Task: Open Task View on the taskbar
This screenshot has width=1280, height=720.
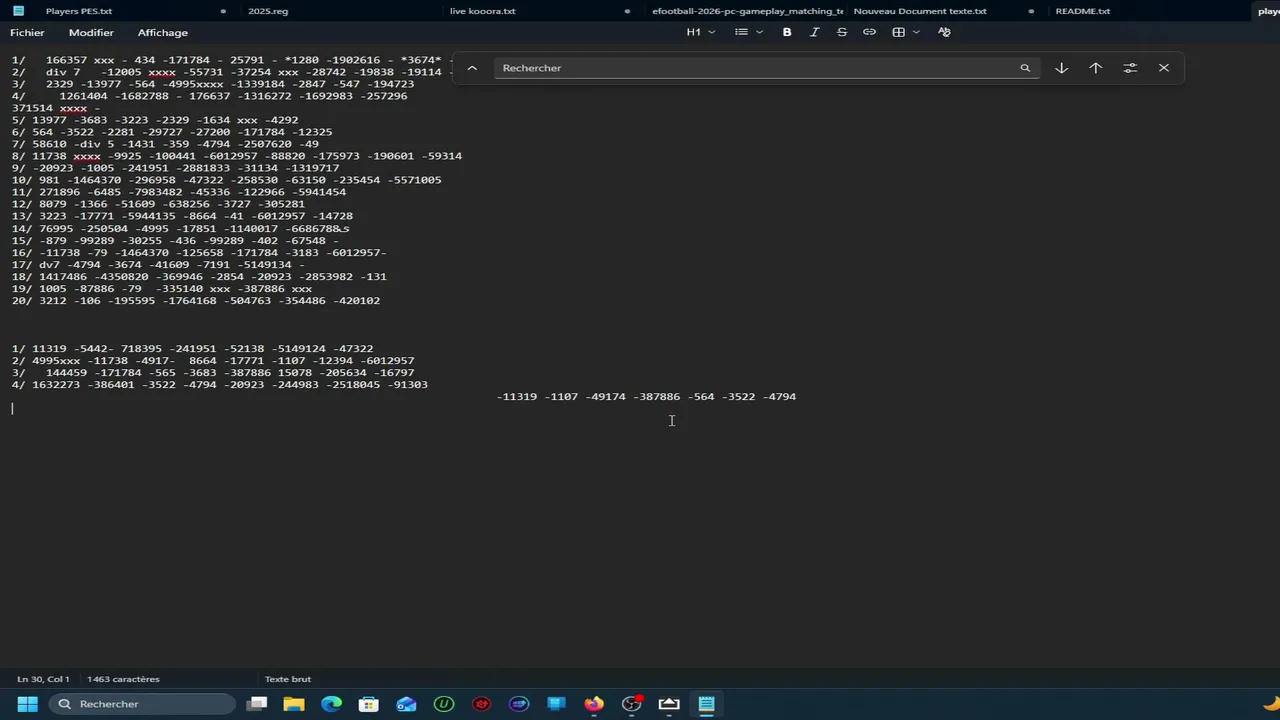Action: (257, 704)
